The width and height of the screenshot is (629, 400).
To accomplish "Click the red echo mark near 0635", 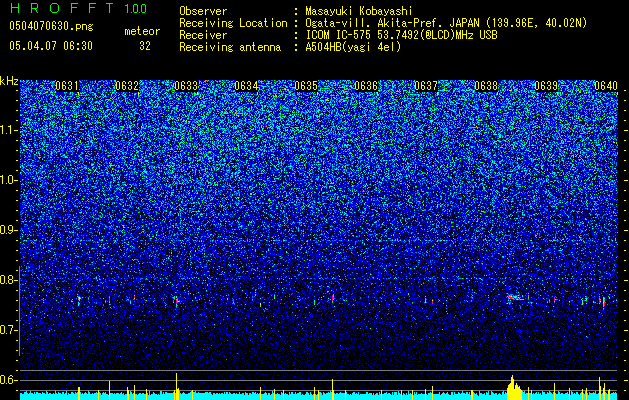I will click(333, 298).
